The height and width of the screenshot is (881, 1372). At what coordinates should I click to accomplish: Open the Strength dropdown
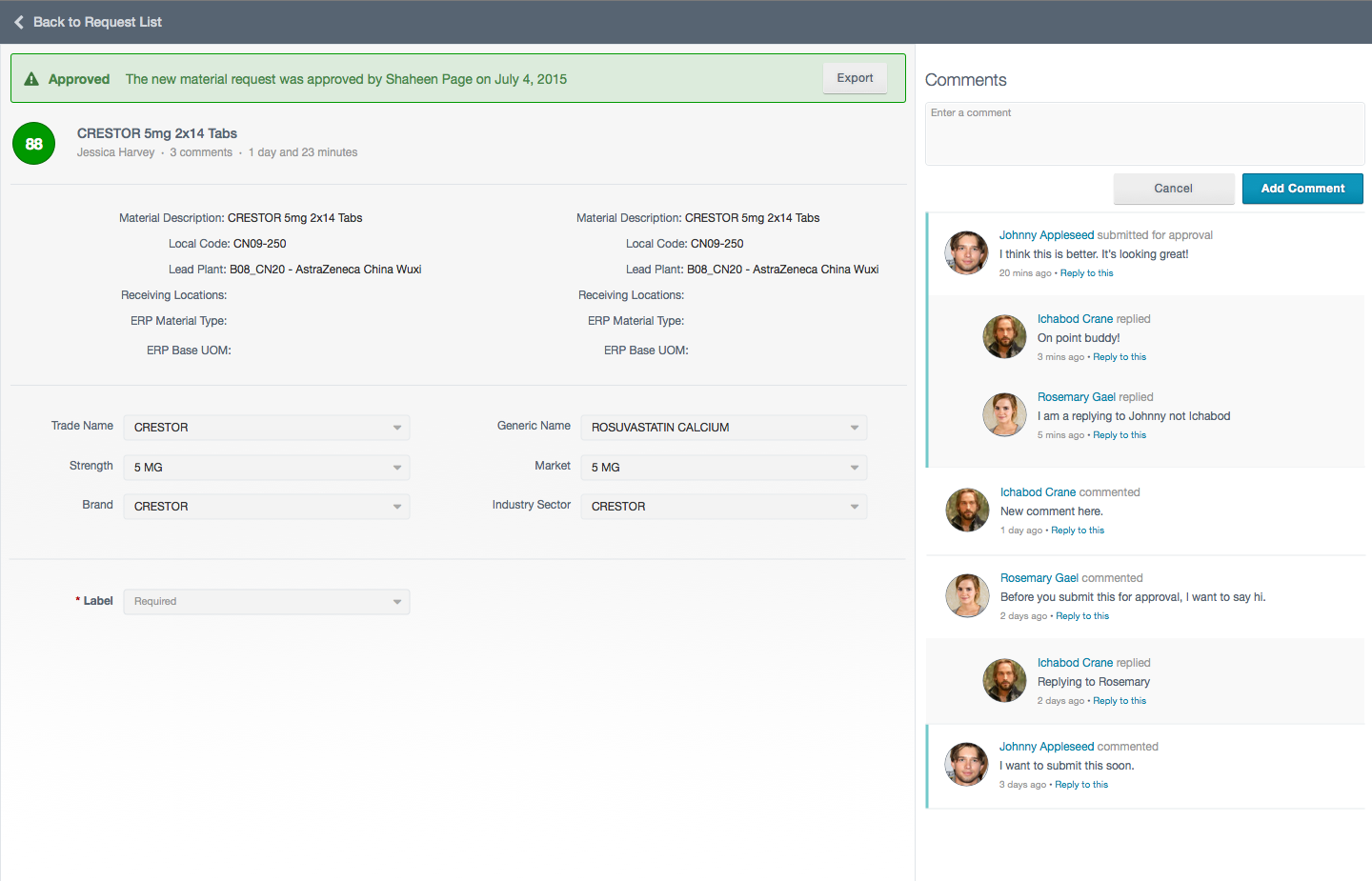click(x=267, y=468)
